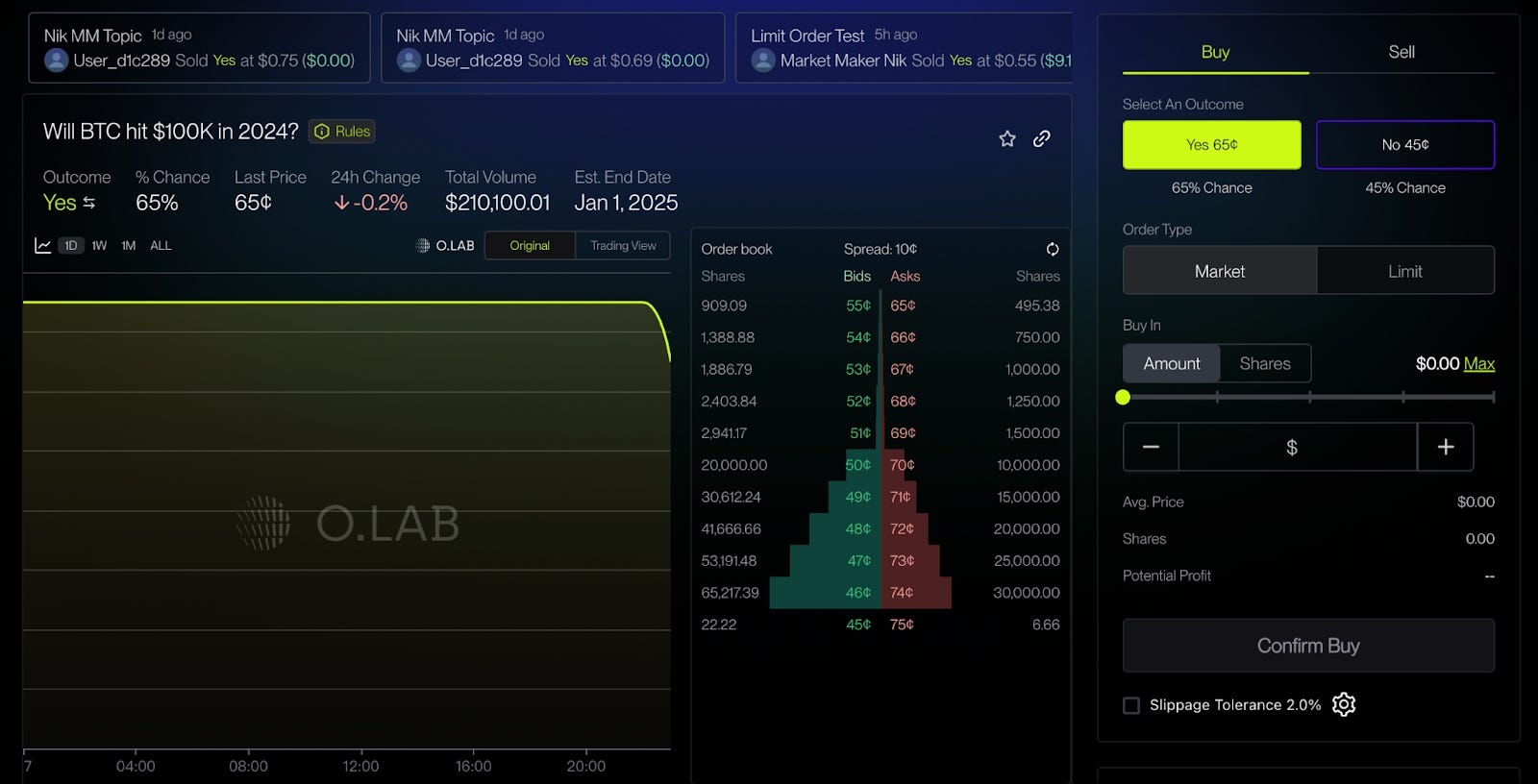Click the 74¢ ask price

(x=902, y=593)
